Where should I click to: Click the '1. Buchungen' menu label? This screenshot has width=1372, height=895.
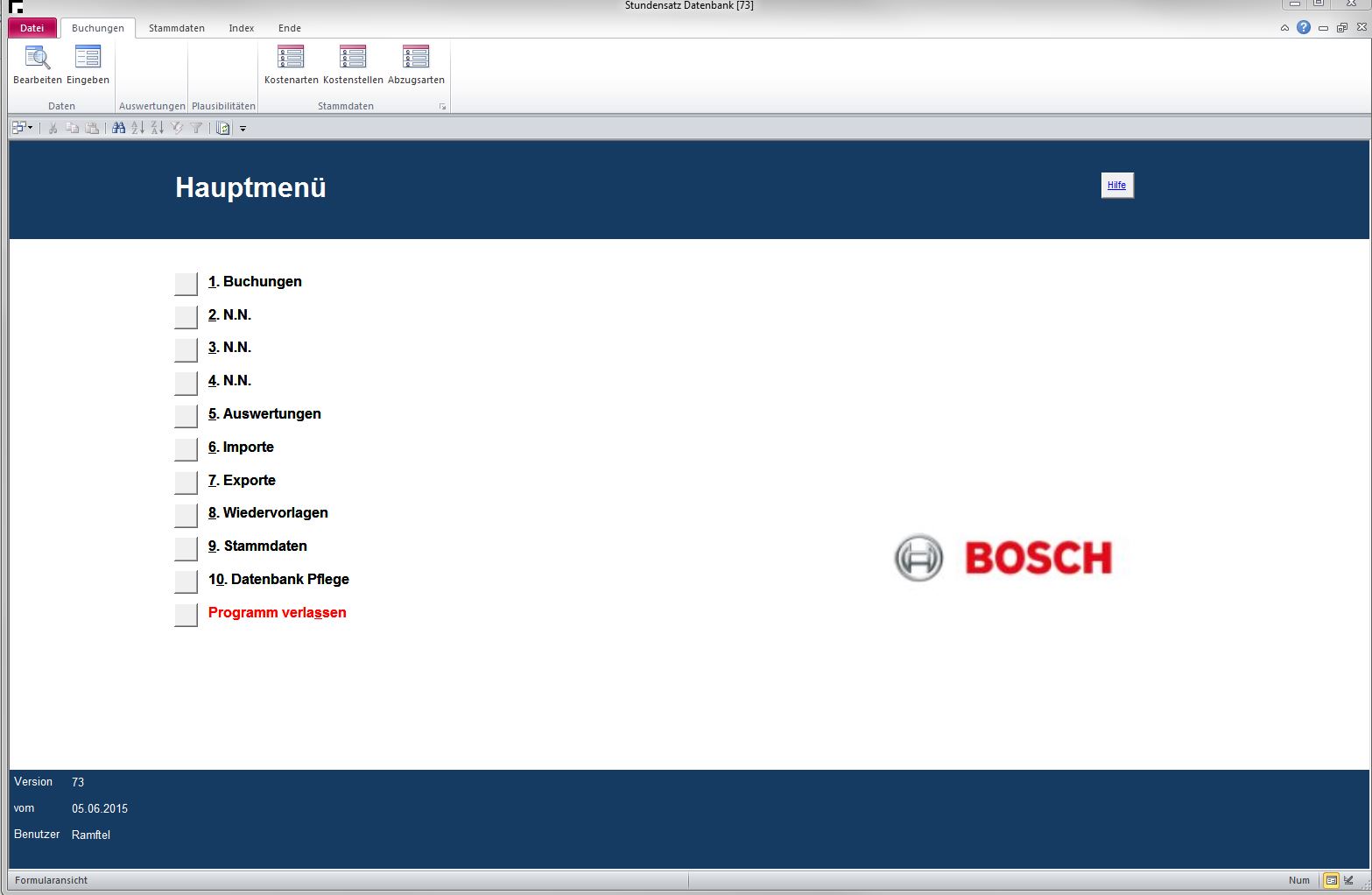coord(255,282)
